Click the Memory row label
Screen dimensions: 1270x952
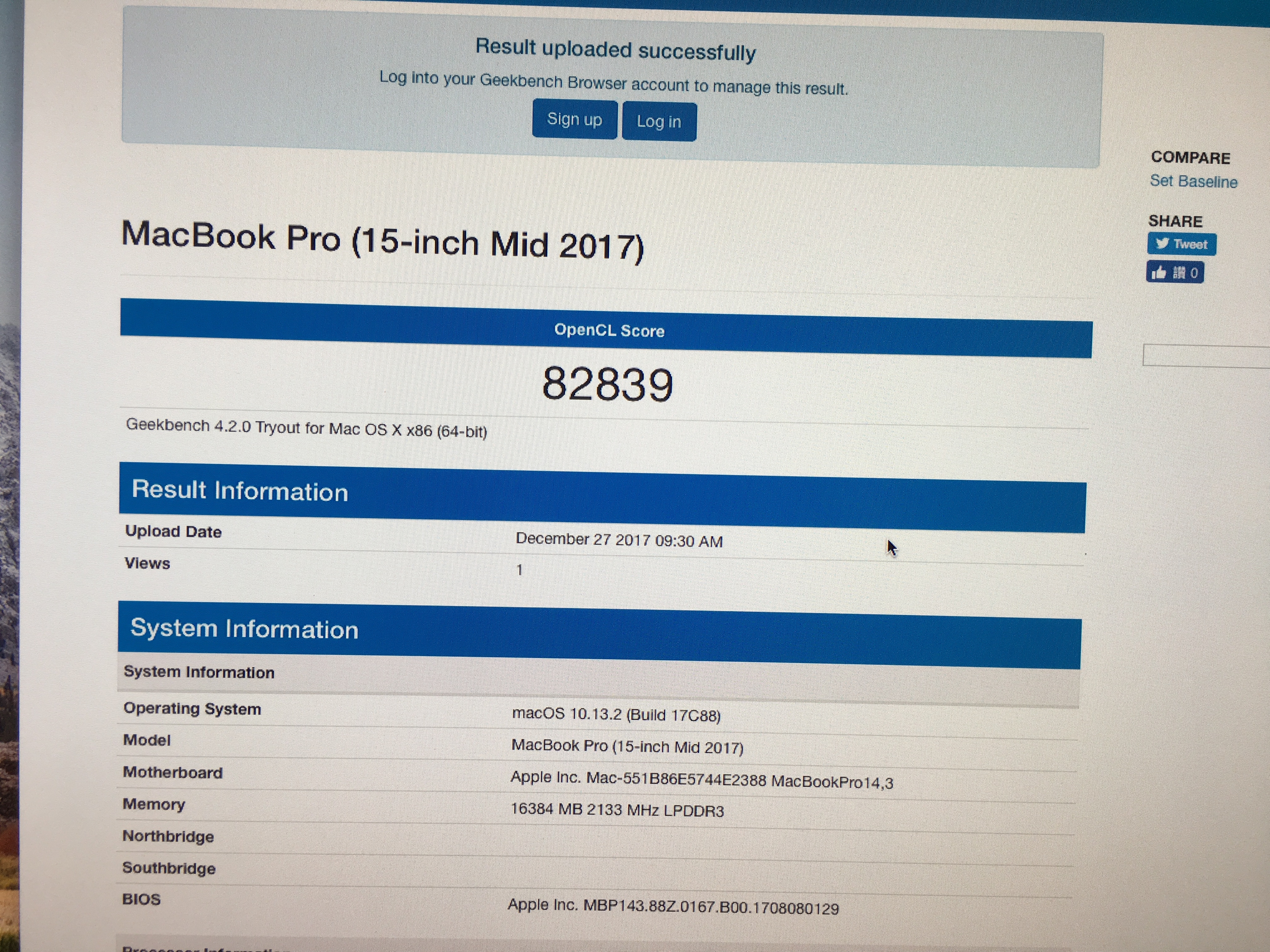(154, 805)
